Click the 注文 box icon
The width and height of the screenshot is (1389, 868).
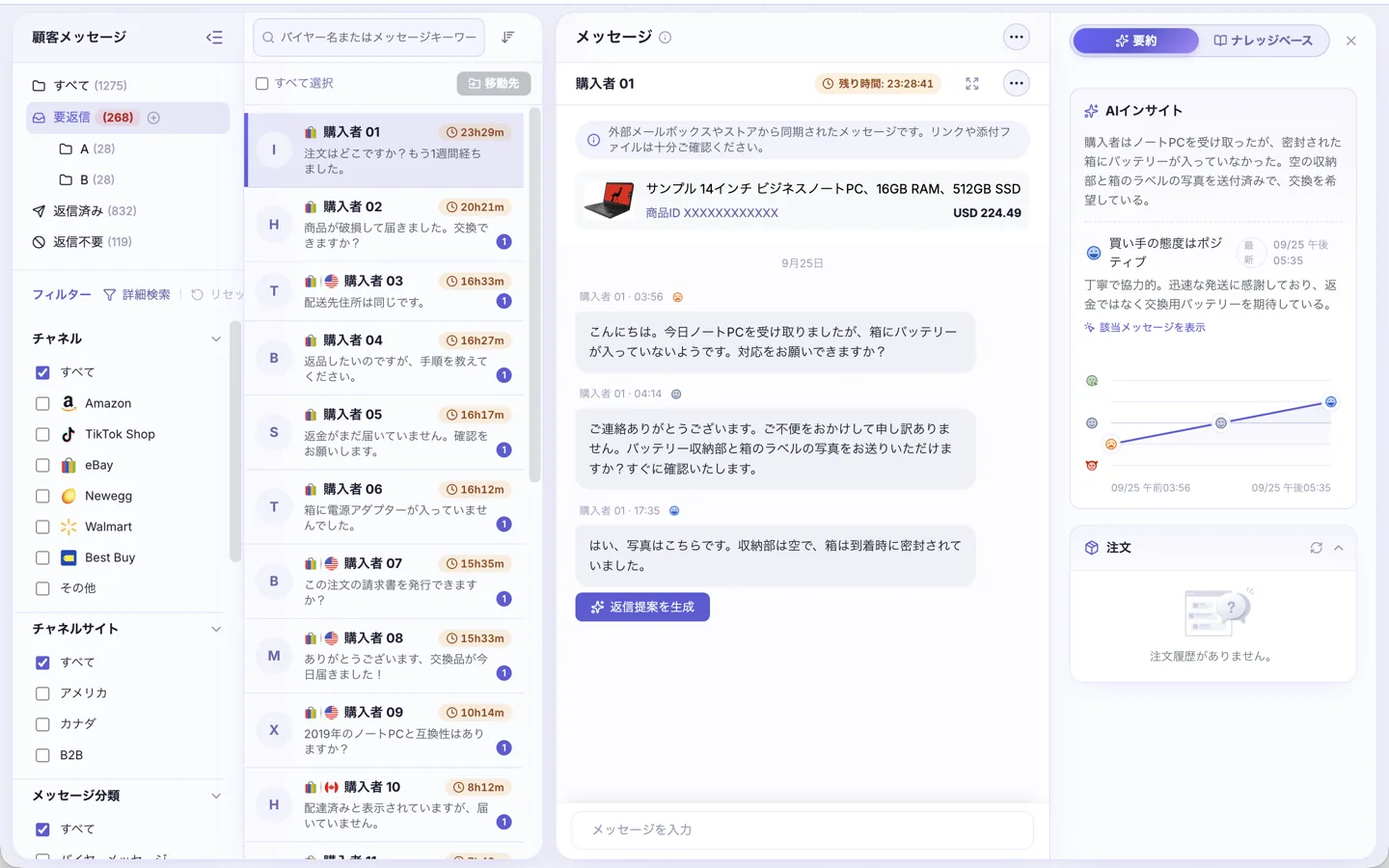click(x=1091, y=548)
